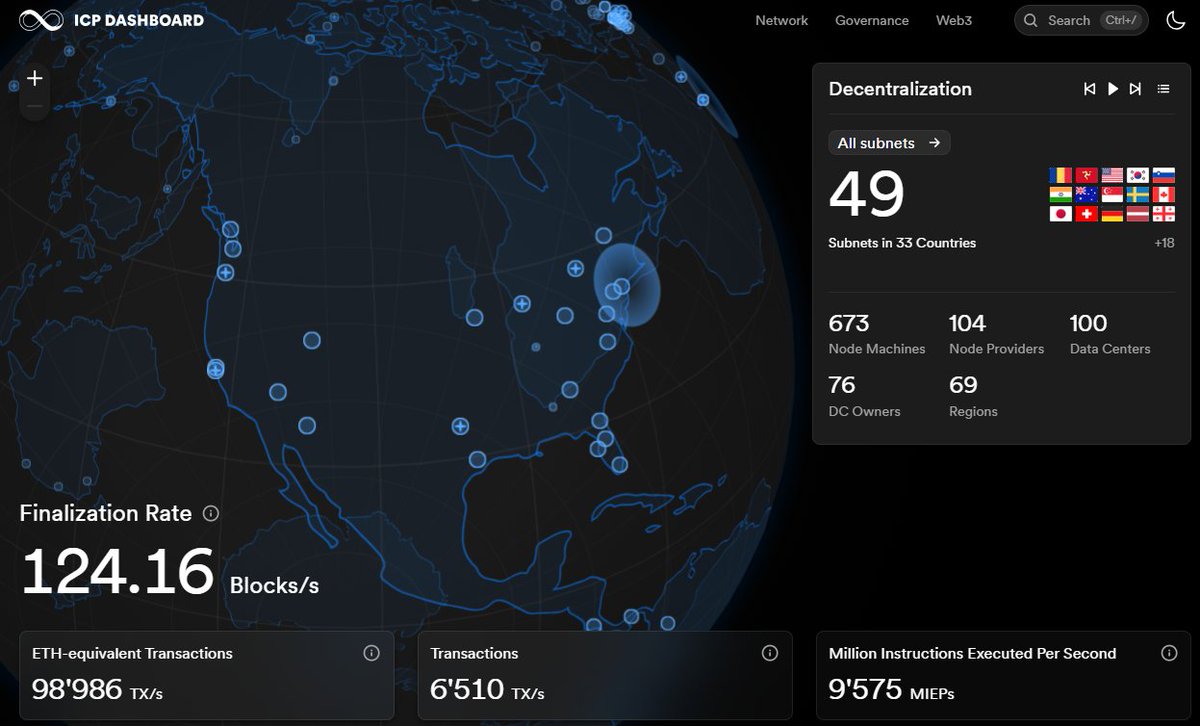Click the Latvia flag

coord(1138,214)
